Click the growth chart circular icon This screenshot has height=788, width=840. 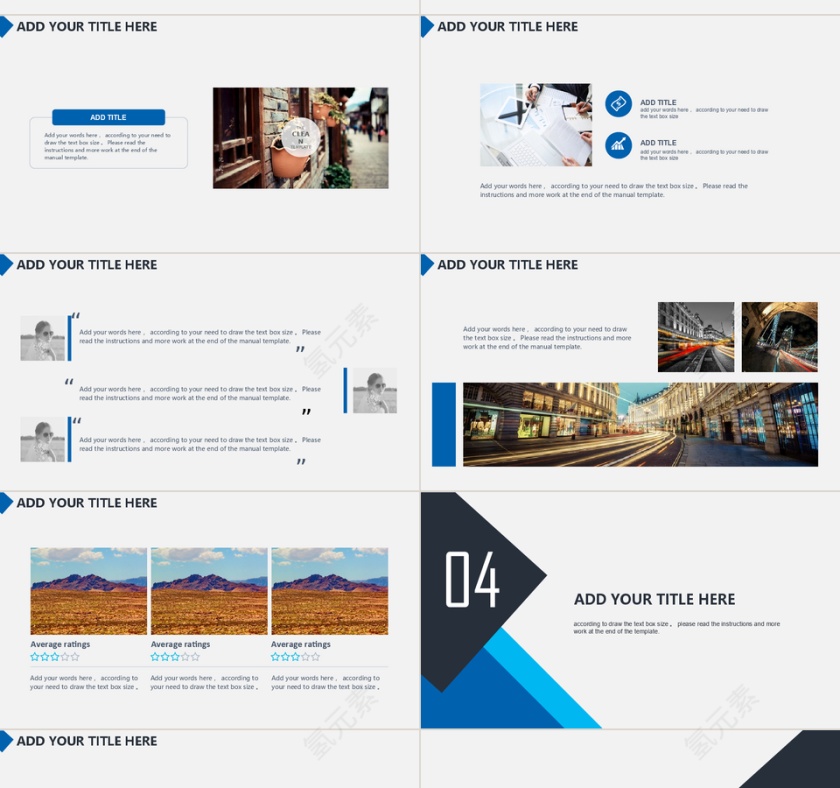coord(618,146)
